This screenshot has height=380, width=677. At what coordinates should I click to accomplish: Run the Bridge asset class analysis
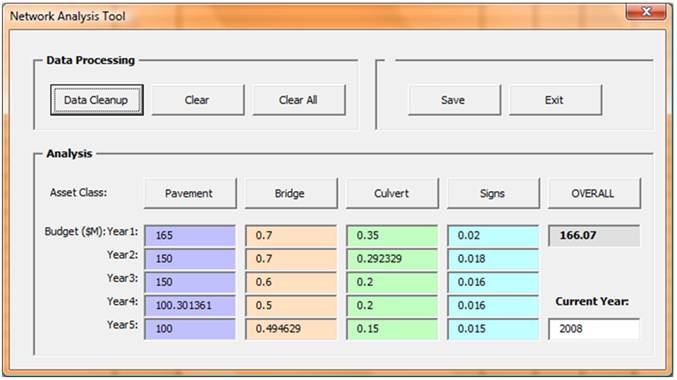291,193
